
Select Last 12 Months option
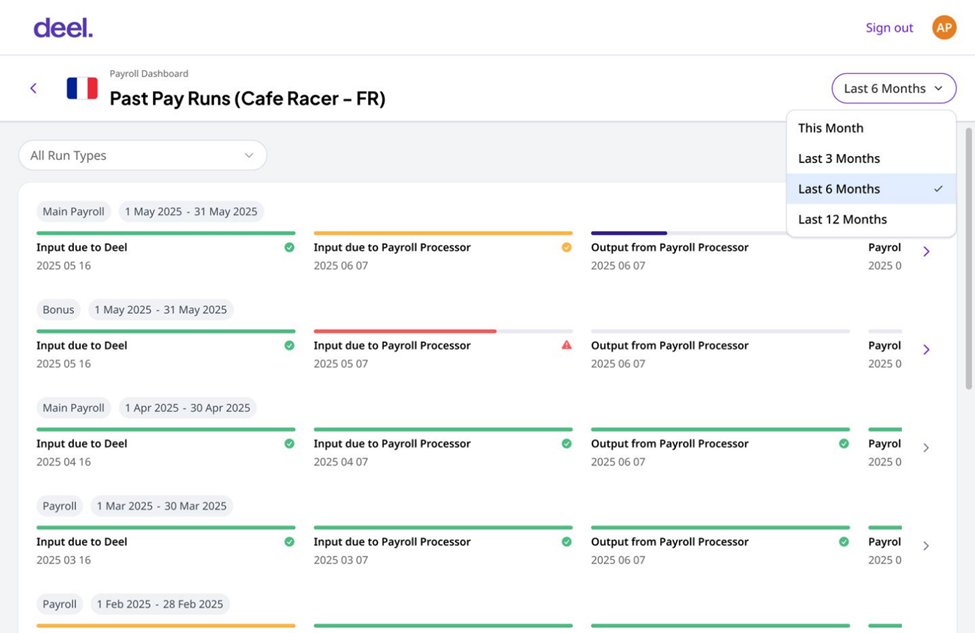pos(871,219)
